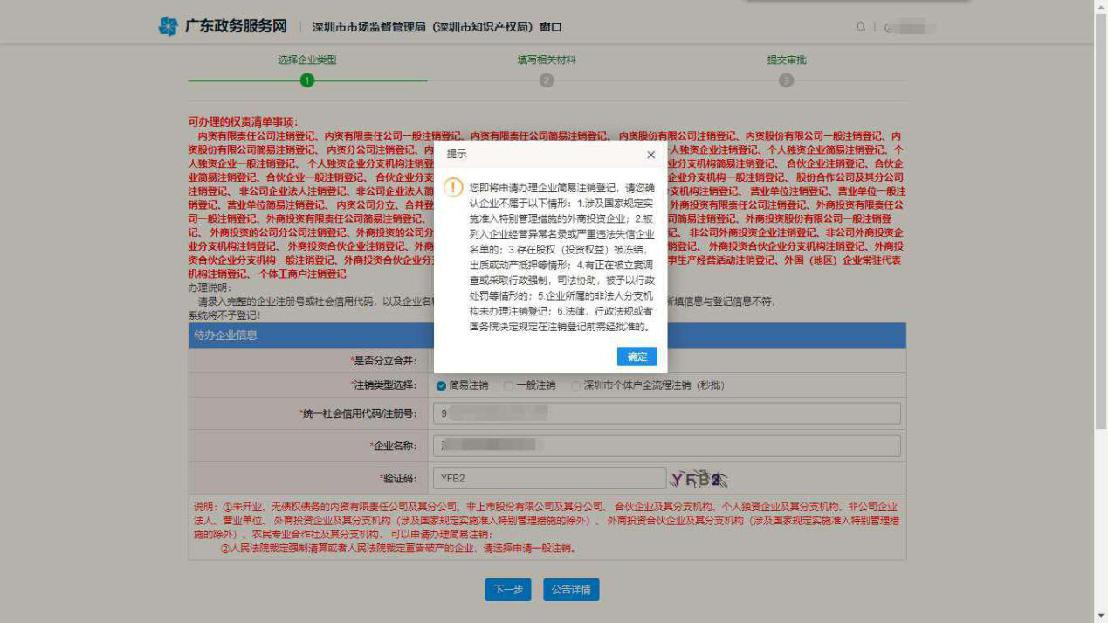Click the 选择企业类型 step label
1108x623 pixels.
click(x=307, y=60)
